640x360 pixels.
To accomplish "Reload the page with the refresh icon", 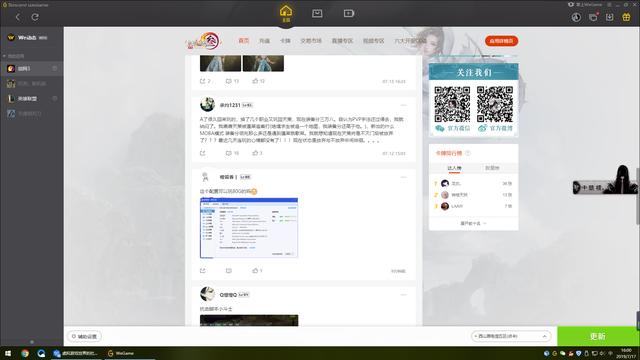I will click(x=35, y=17).
